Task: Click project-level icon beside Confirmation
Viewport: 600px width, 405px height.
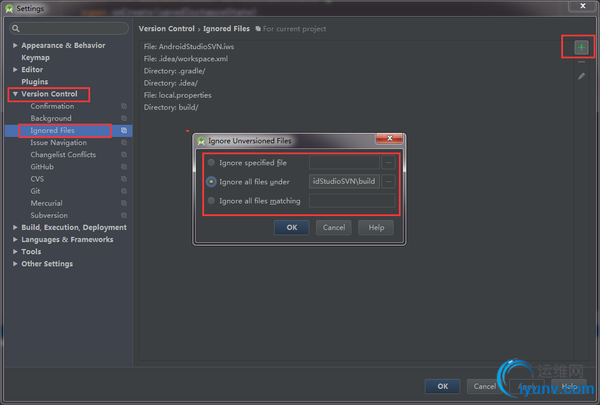Action: pyautogui.click(x=124, y=106)
